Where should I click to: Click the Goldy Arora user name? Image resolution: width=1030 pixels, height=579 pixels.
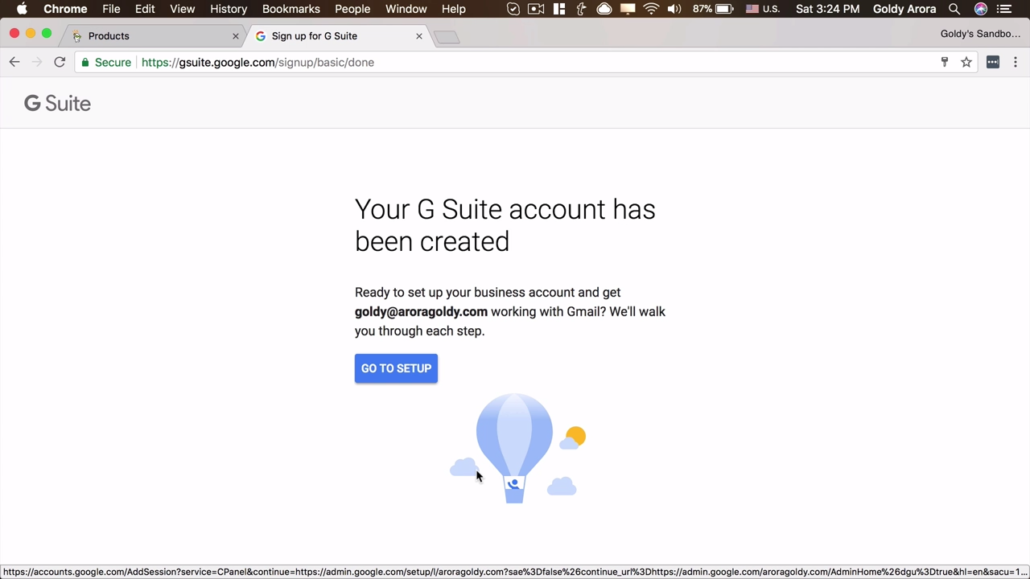[x=904, y=9]
